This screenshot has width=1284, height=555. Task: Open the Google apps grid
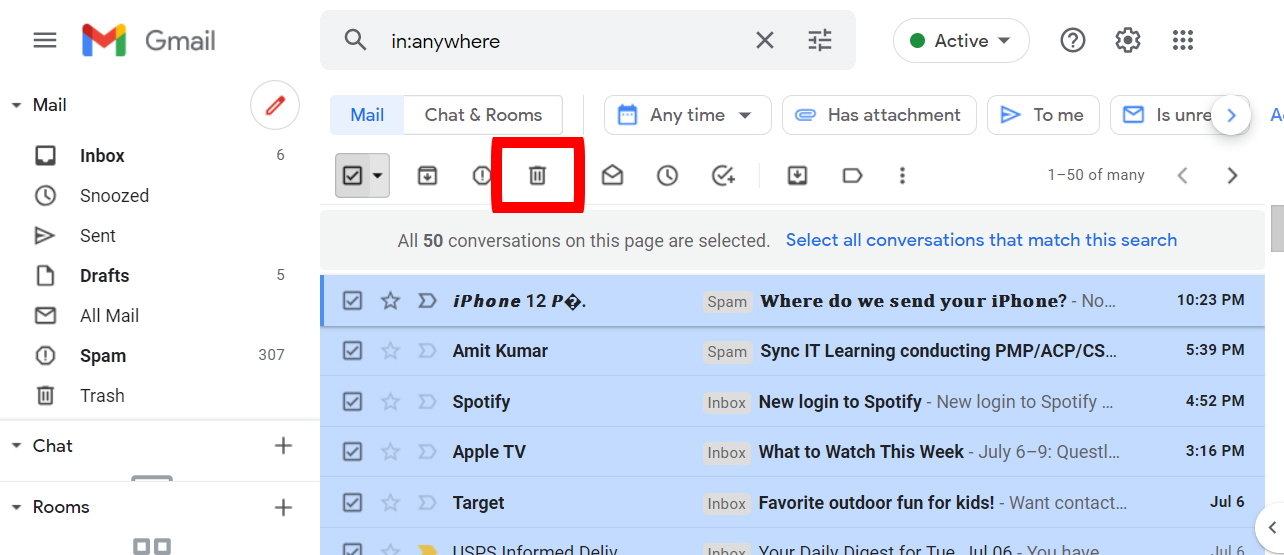(x=1183, y=40)
